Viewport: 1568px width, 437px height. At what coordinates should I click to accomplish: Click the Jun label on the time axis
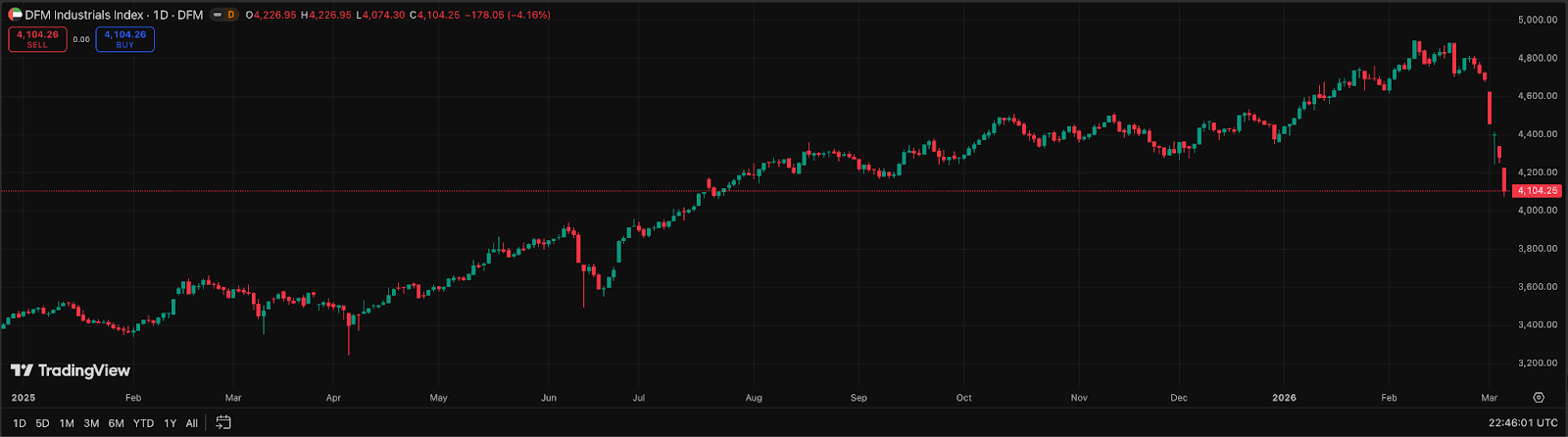[x=549, y=398]
